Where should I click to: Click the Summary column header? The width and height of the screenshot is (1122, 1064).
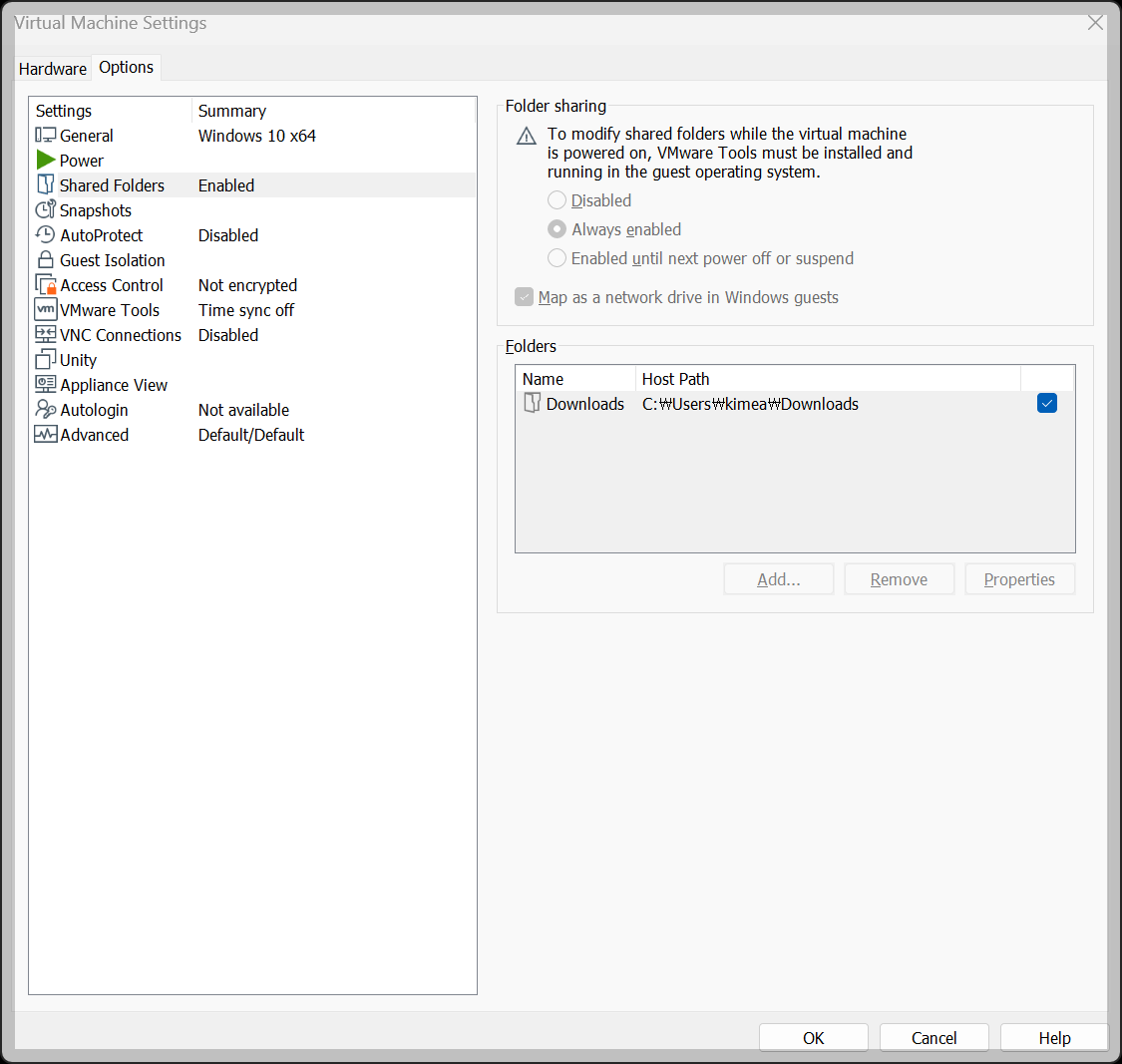point(334,111)
